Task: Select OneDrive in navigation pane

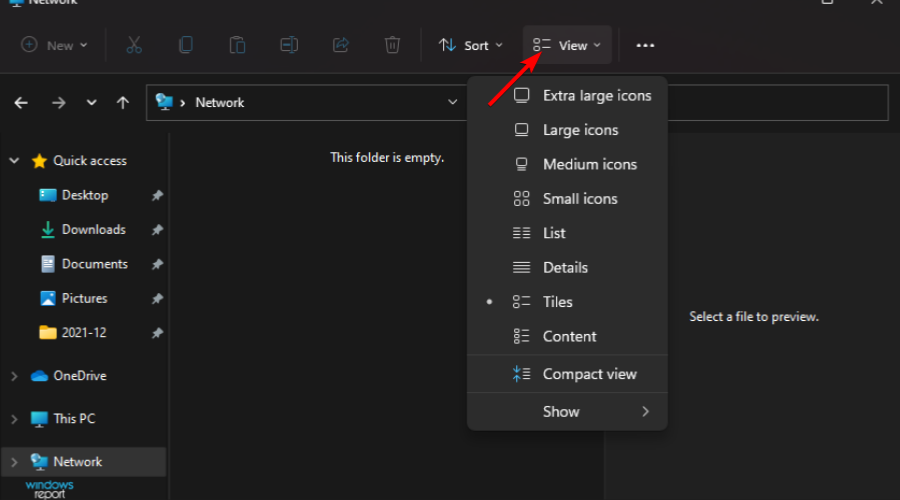Action: 80,376
